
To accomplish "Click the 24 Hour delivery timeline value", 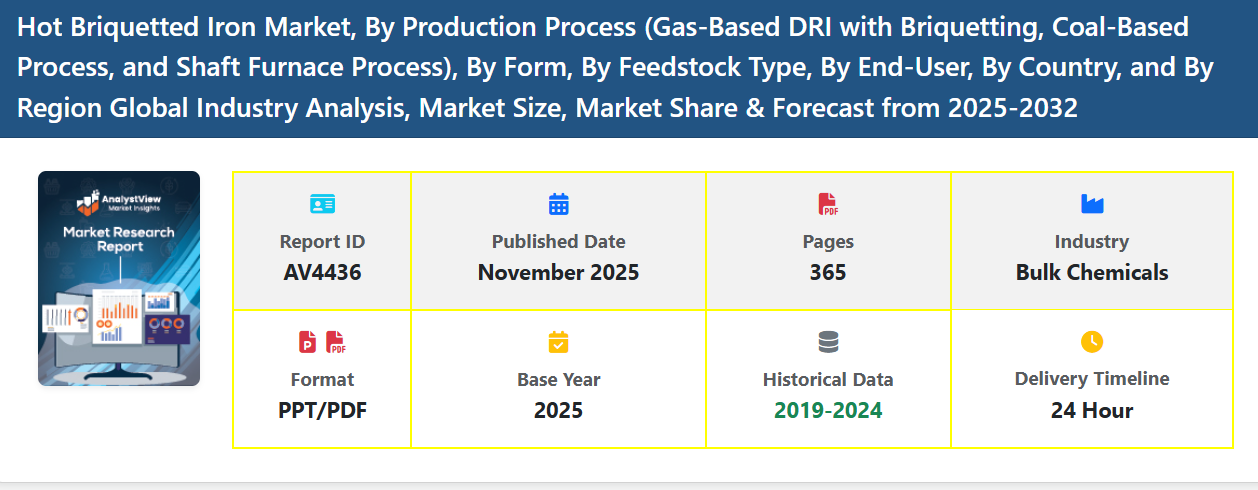I will pos(1092,410).
